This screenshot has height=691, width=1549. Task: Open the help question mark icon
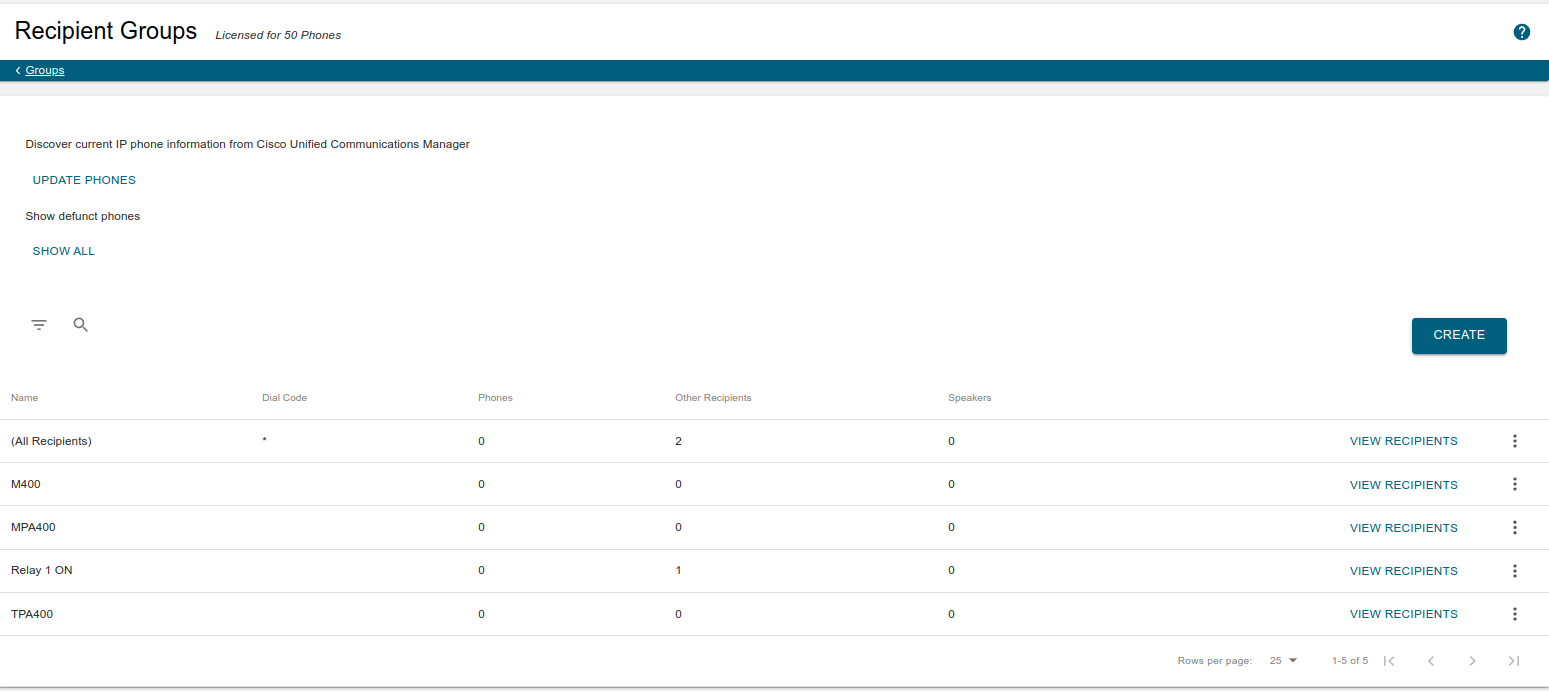pos(1521,32)
